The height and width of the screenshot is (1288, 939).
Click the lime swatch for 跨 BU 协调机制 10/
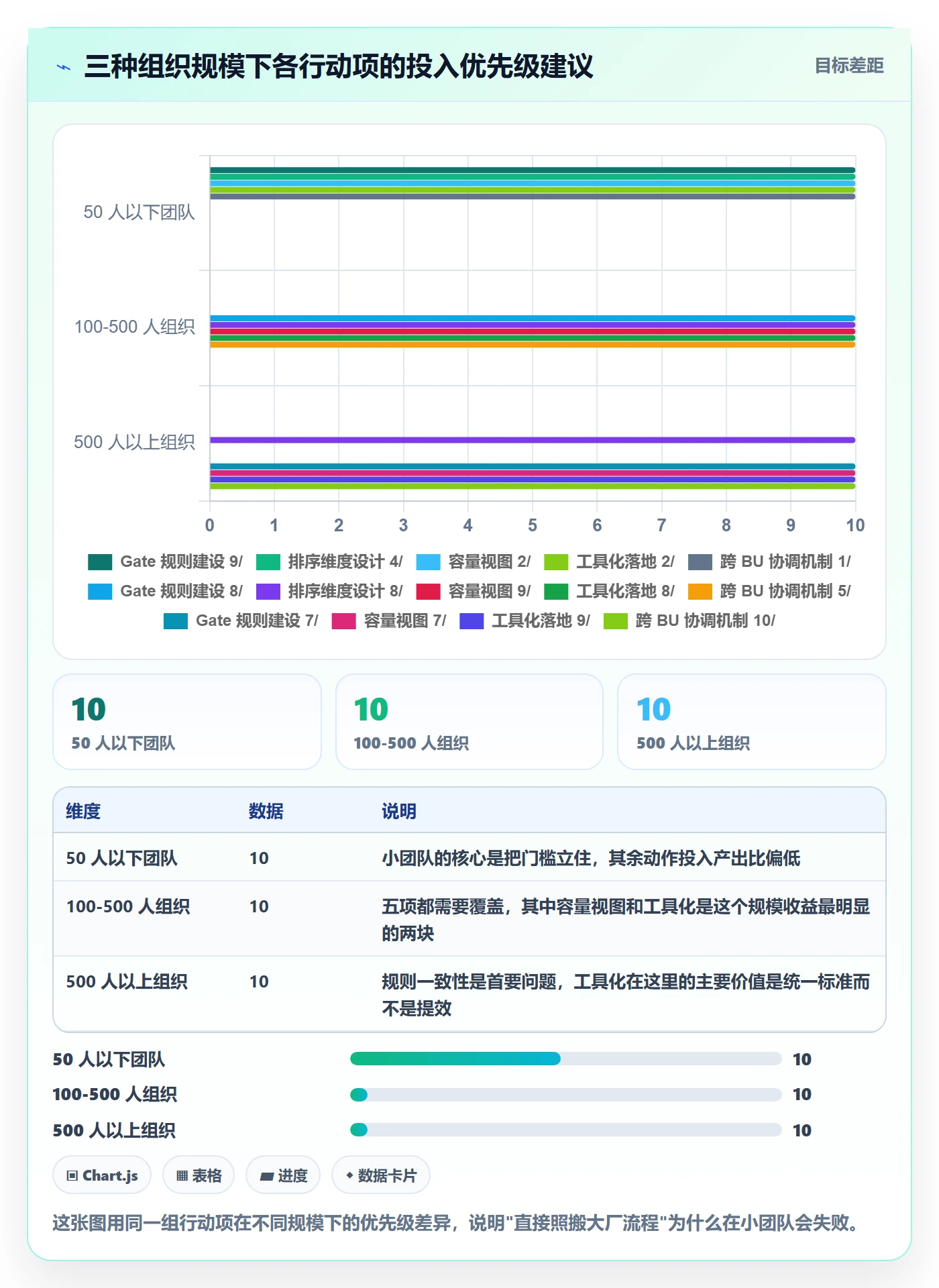point(616,621)
